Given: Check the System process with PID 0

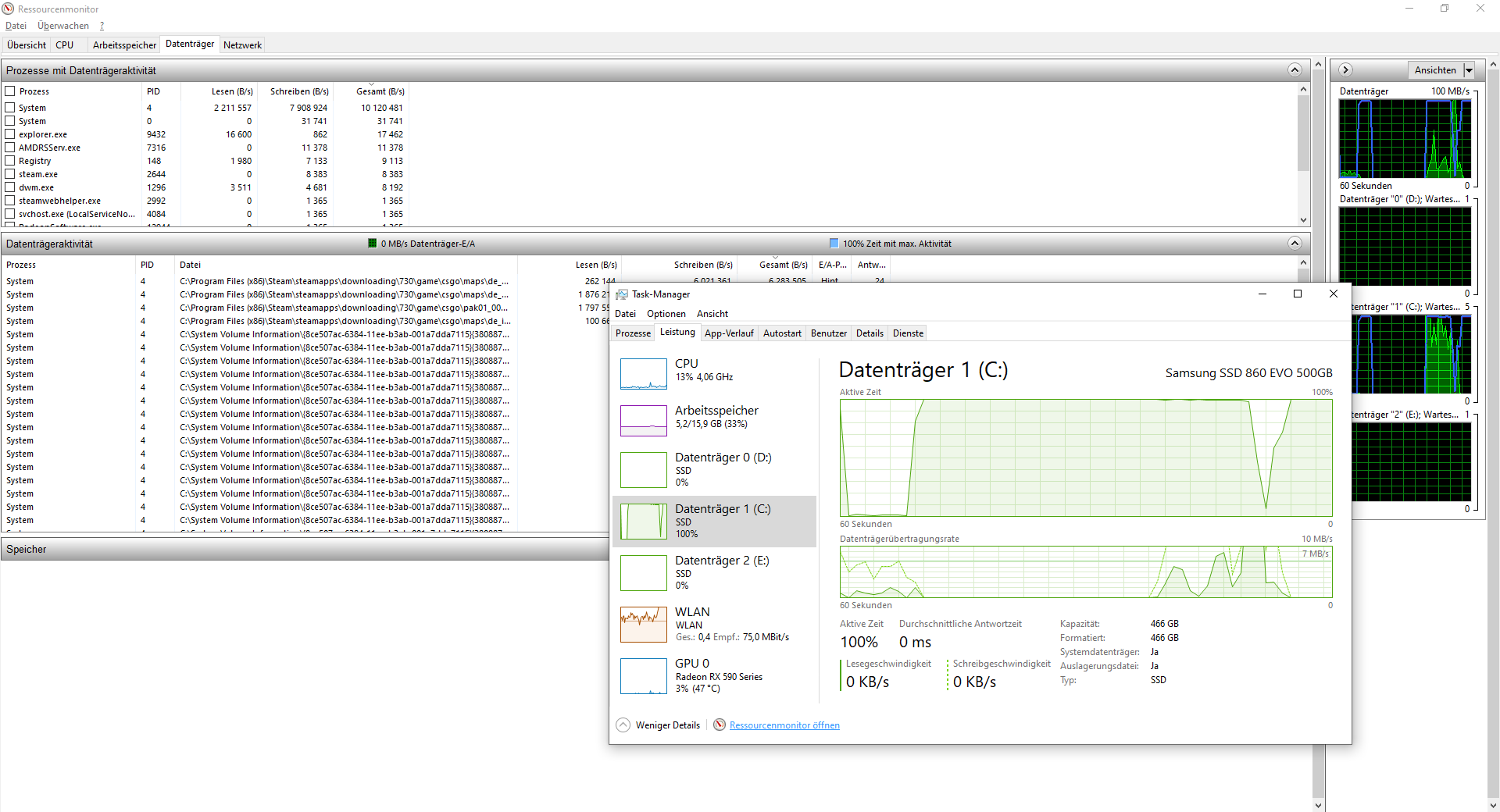Looking at the screenshot, I should [x=10, y=121].
